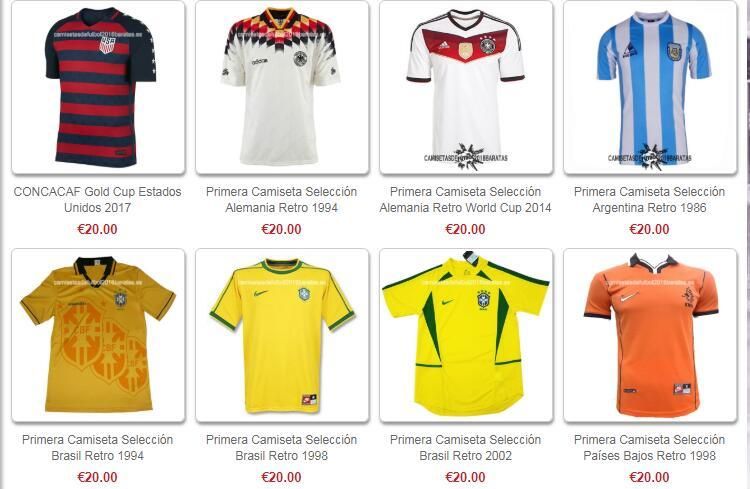The image size is (750, 489).
Task: Click Selección Brasil Retro 2002 title
Action: pos(465,447)
